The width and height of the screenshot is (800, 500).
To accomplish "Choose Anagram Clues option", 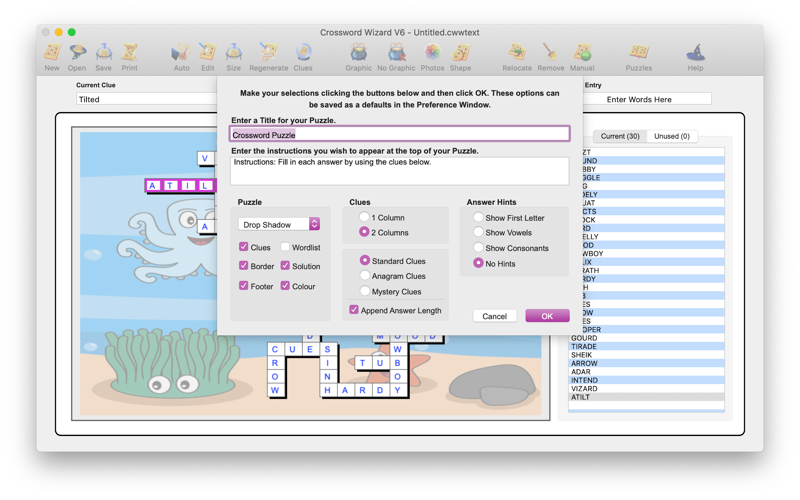I will tap(365, 276).
